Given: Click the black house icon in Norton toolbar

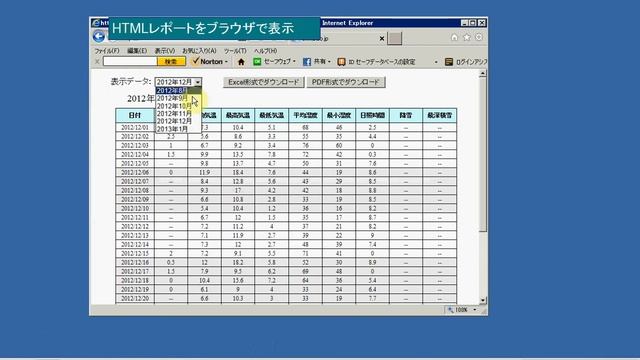Looking at the screenshot, I should click(x=241, y=62).
